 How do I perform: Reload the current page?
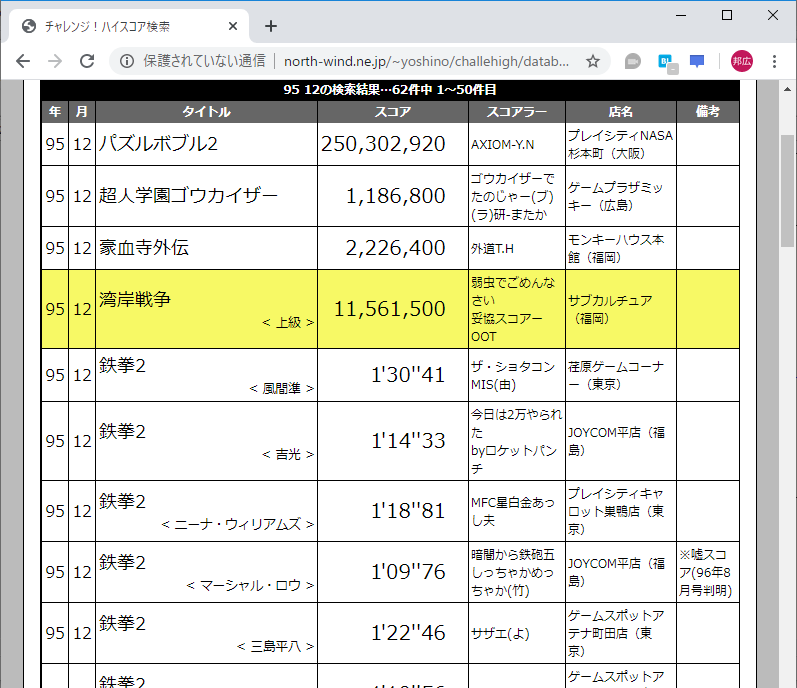[x=87, y=61]
